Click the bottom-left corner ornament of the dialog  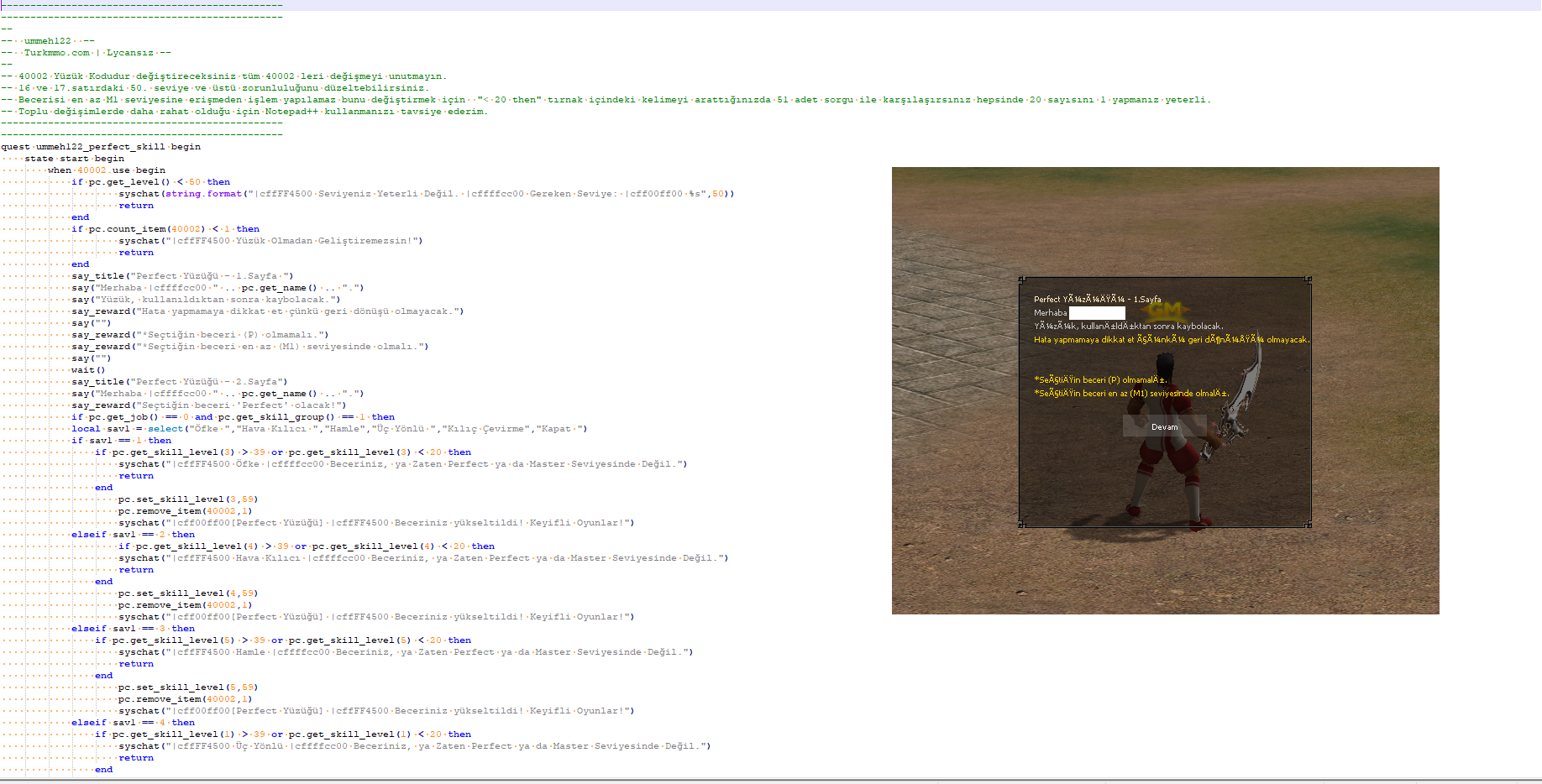tap(1022, 525)
